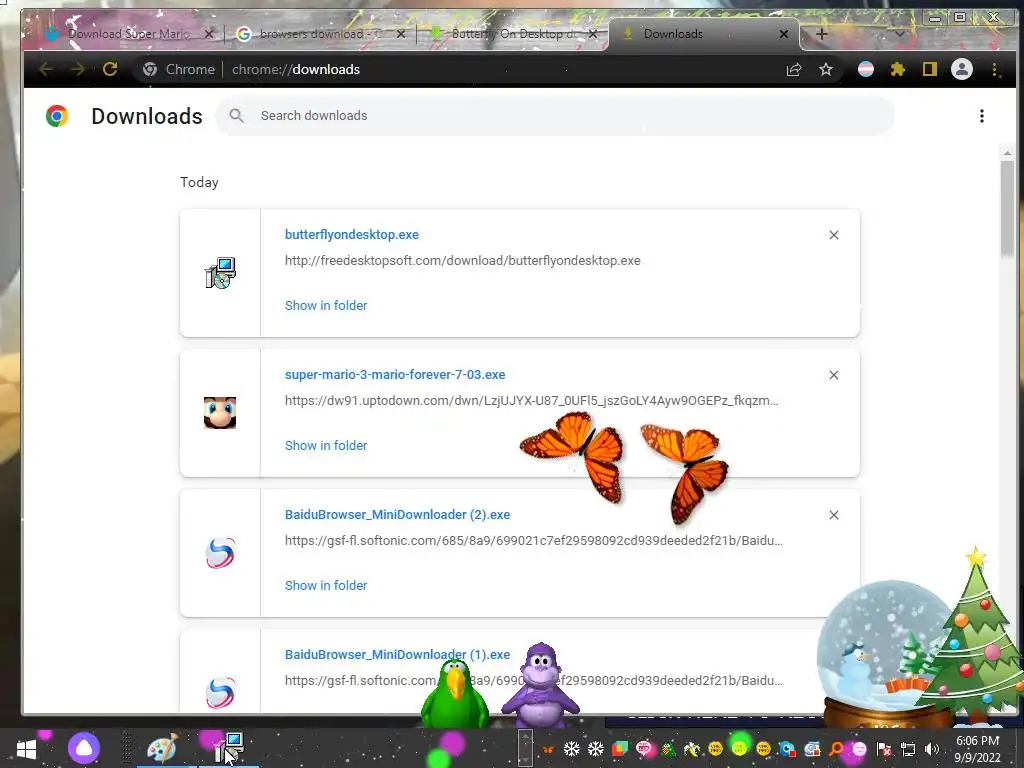Viewport: 1024px width, 768px height.
Task: Open the purple Alice assistant taskbar icon
Action: coord(84,748)
